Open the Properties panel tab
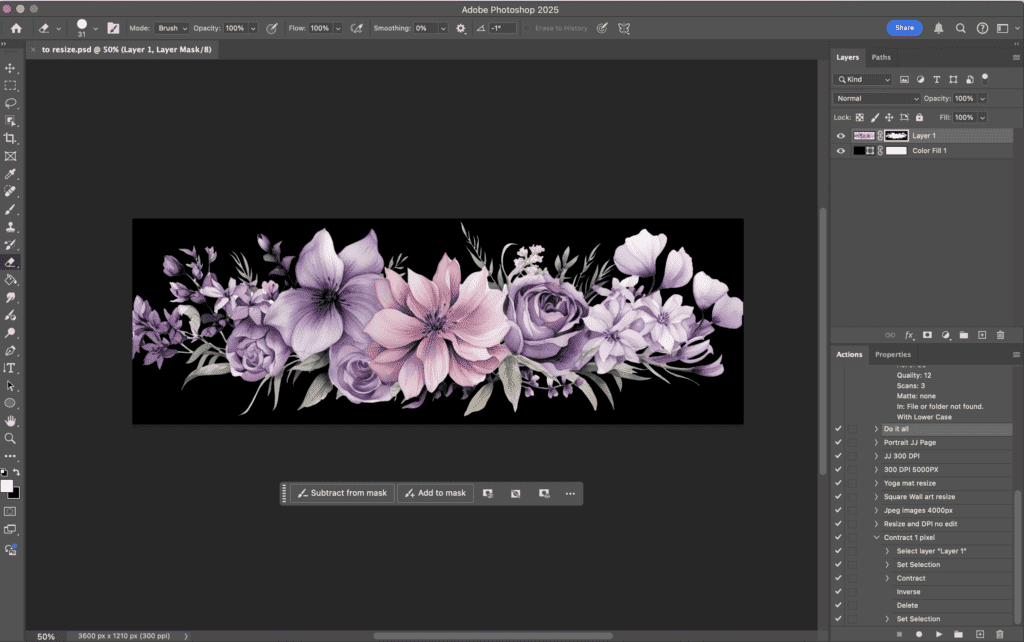The image size is (1024, 642). [892, 354]
